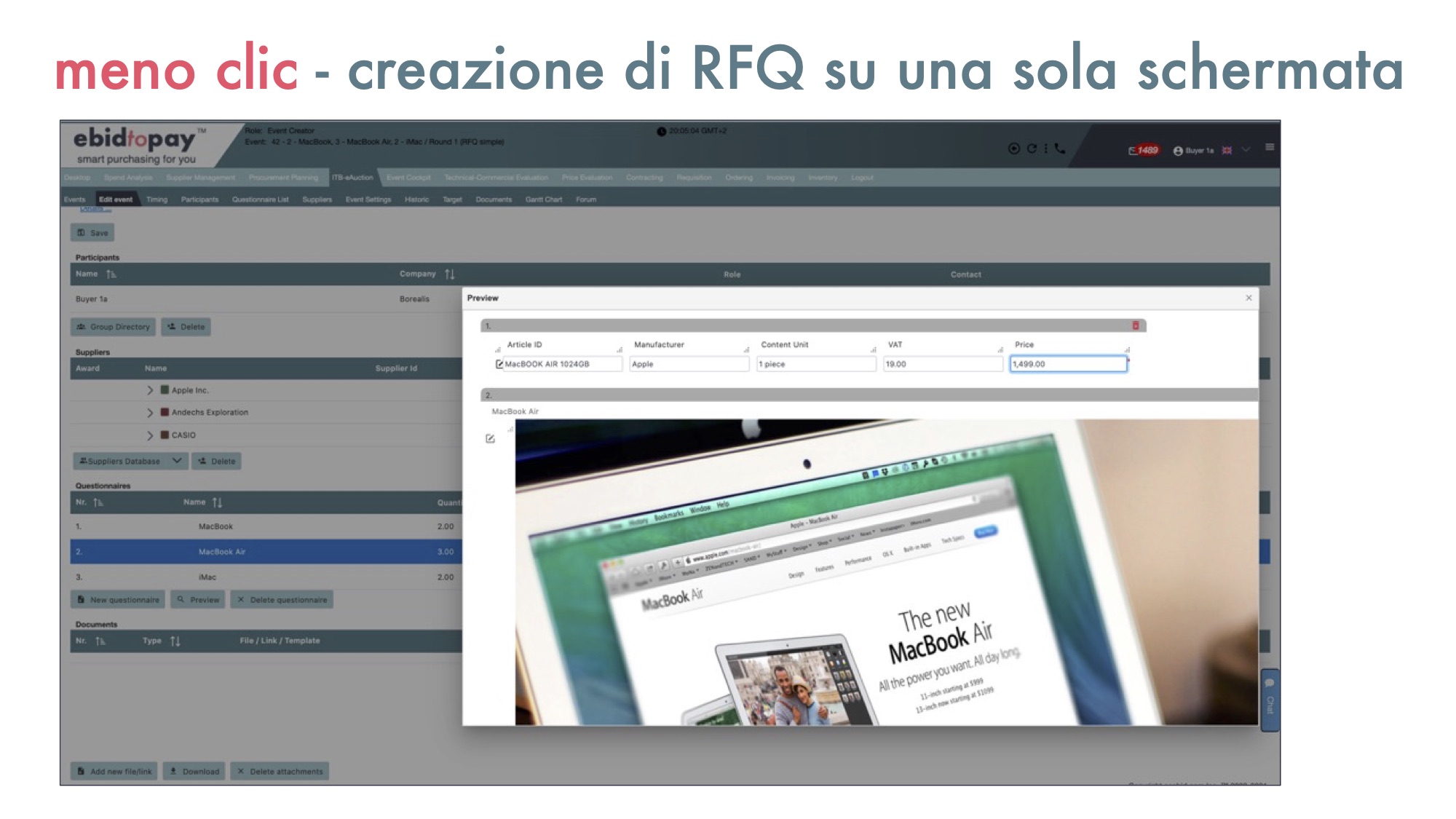Open the Gantt Chart sub-tab
The image size is (1456, 819).
tap(544, 199)
